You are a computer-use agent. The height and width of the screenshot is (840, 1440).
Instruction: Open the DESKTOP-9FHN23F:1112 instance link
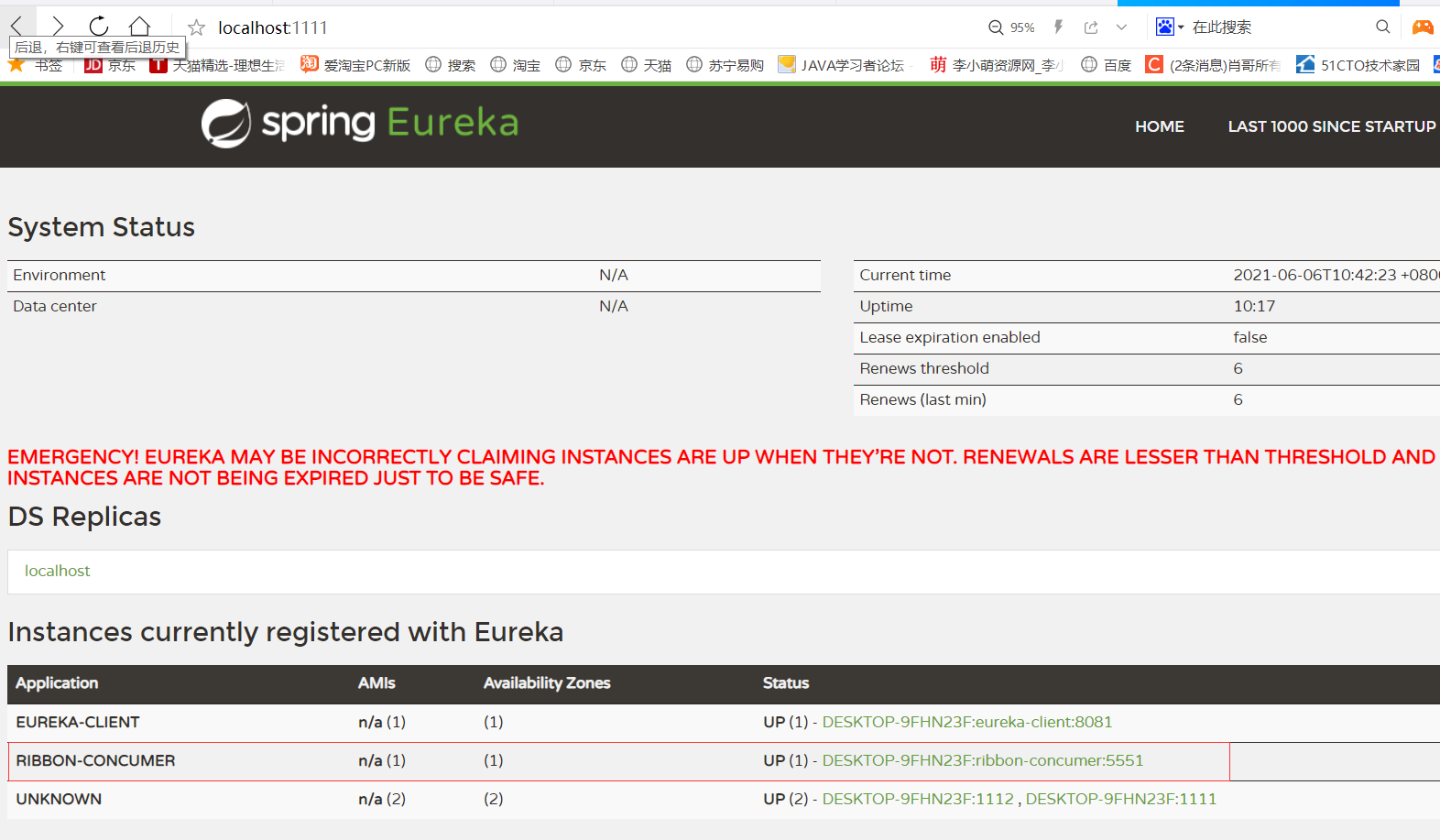[918, 799]
